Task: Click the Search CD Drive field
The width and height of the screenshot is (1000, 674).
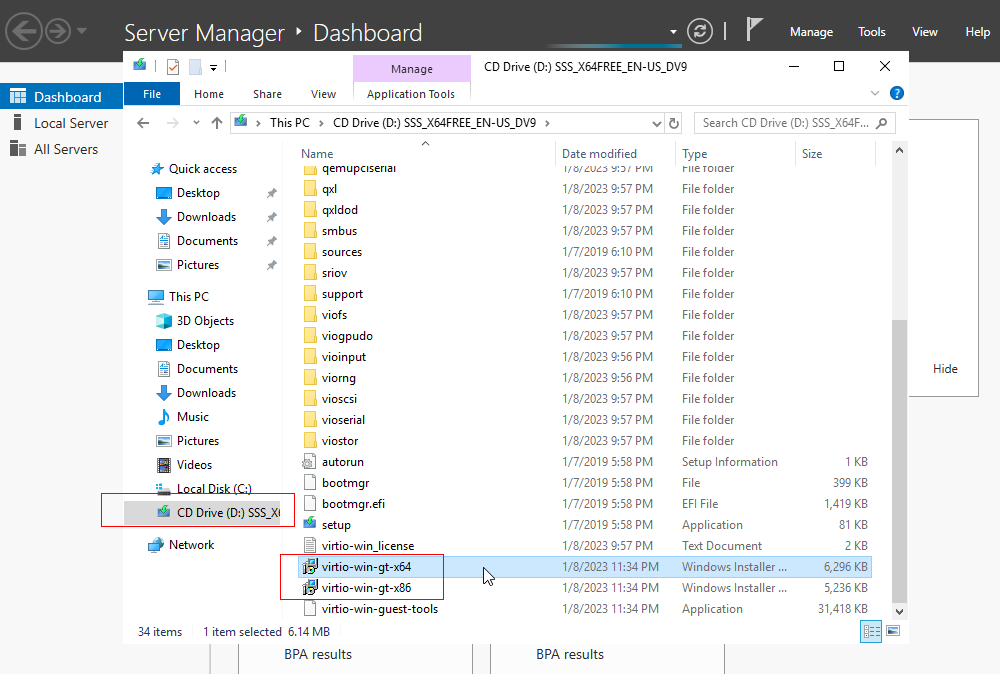Action: tap(794, 123)
